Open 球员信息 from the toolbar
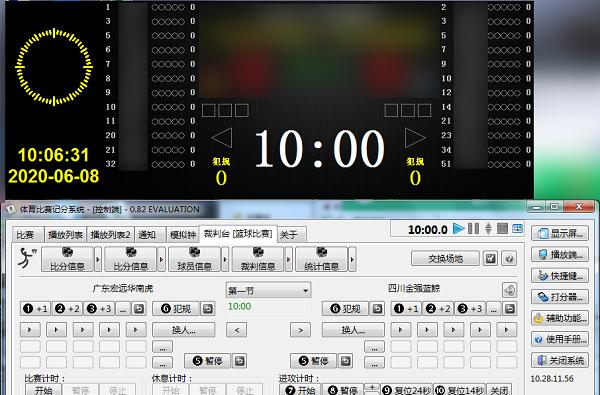 tap(194, 259)
